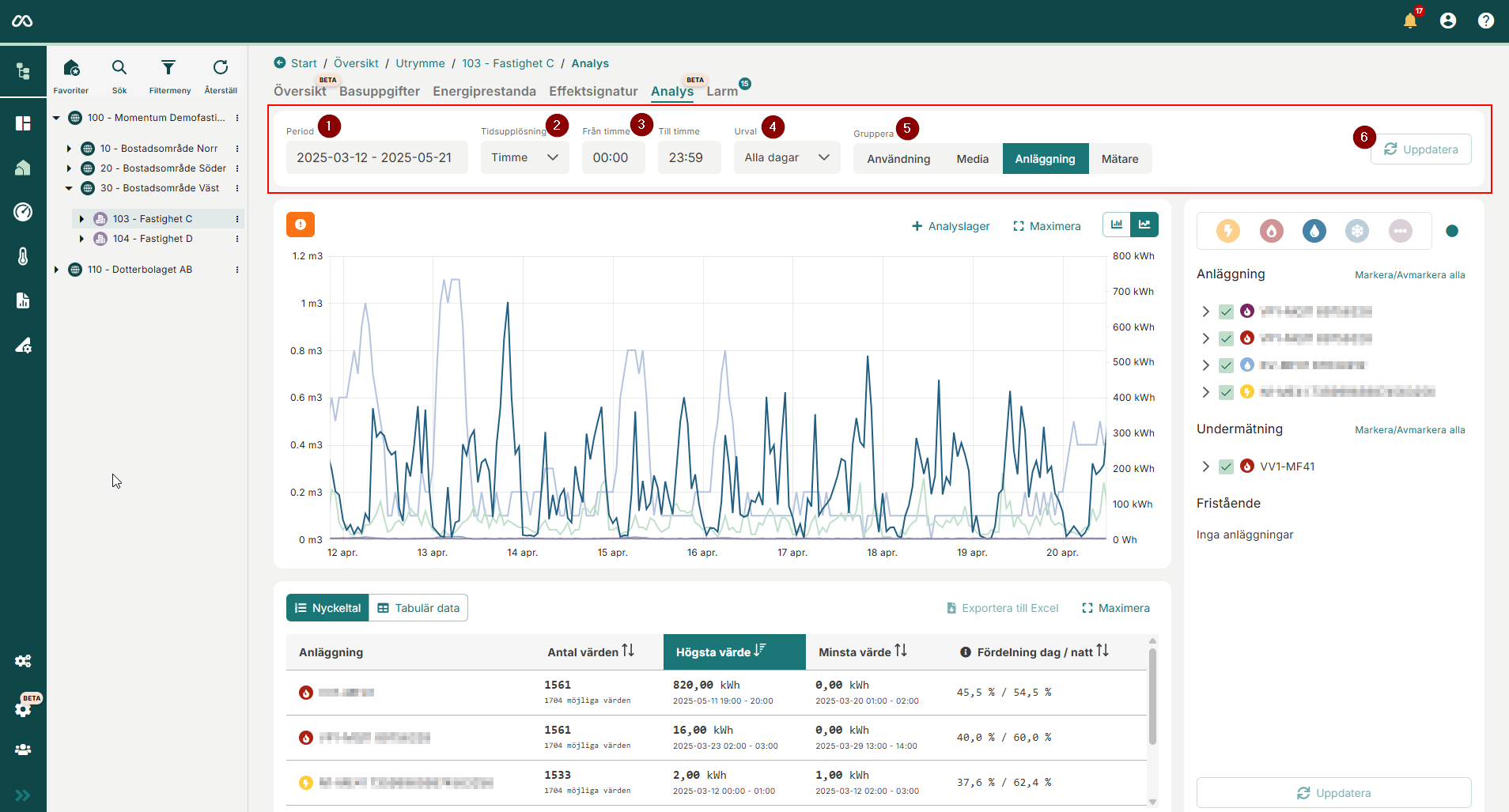Viewport: 1509px width, 812px height.
Task: Open the report document sidebar icon
Action: click(x=23, y=300)
